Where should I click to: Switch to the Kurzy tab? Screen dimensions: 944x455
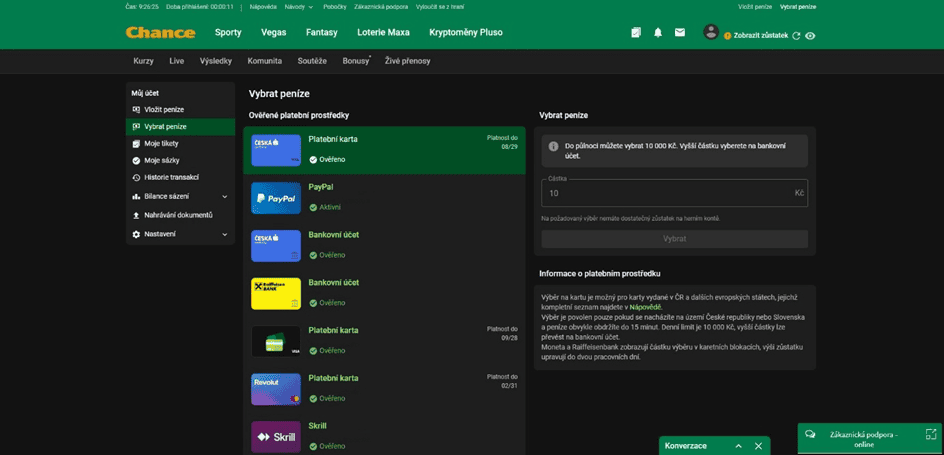tap(143, 61)
